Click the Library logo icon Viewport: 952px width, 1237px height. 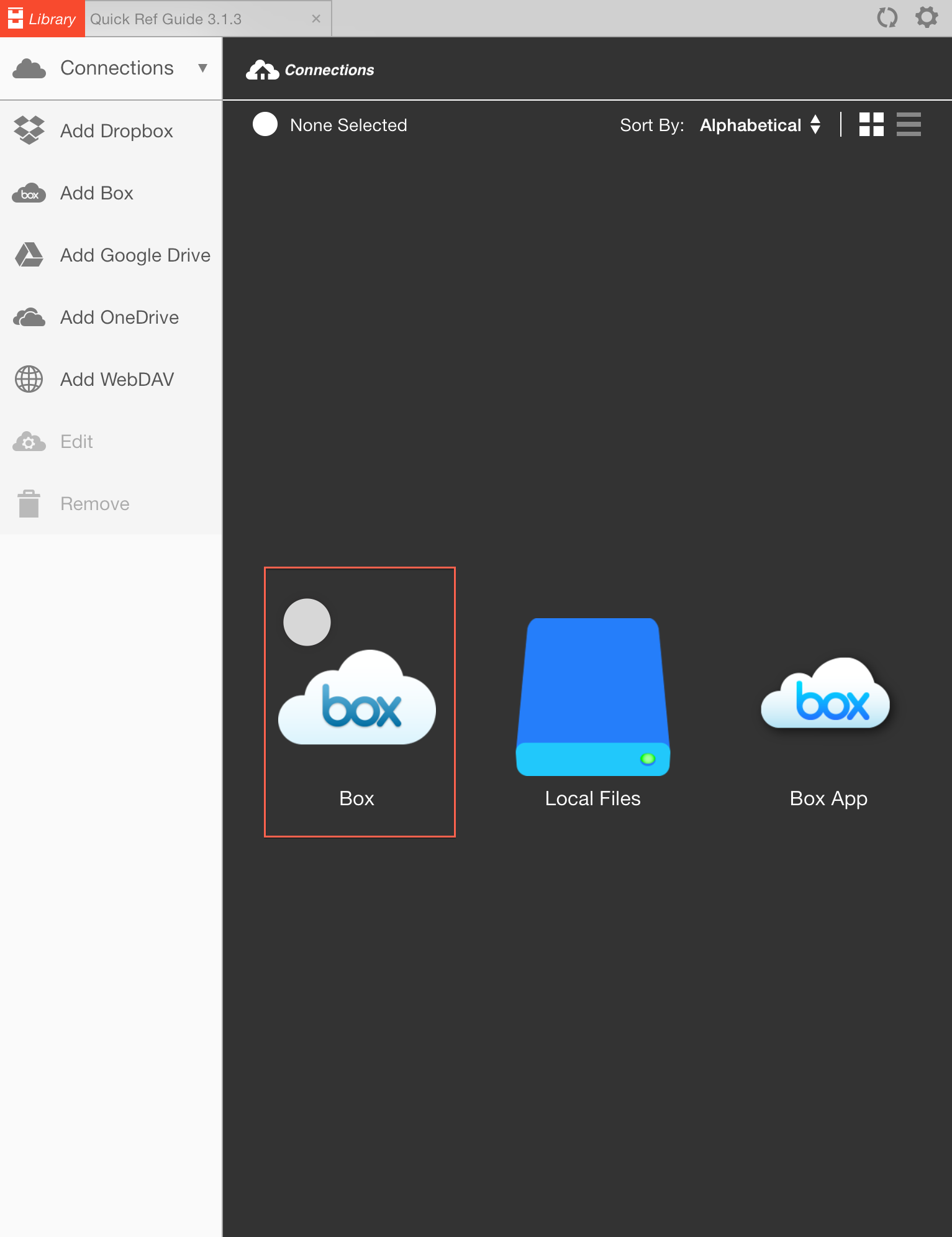point(16,18)
